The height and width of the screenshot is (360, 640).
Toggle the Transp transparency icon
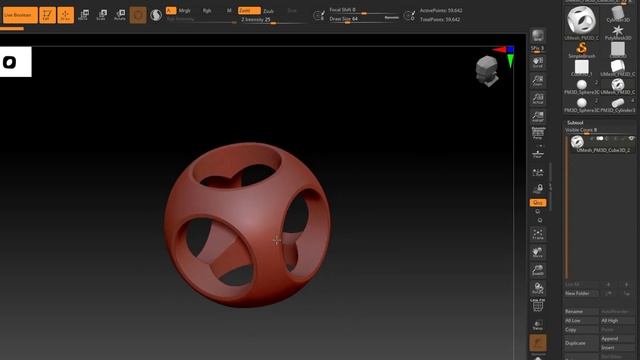[538, 325]
